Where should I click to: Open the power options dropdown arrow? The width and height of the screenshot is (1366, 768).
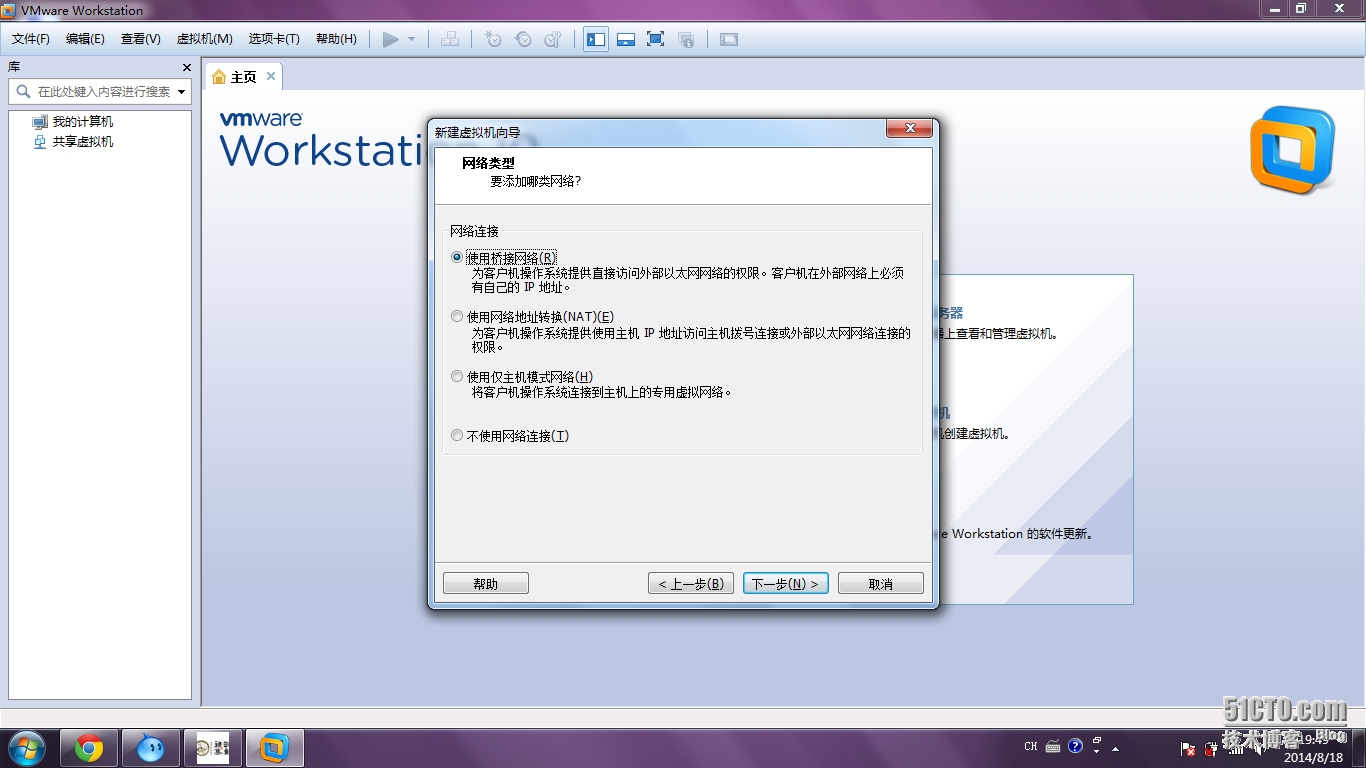click(x=411, y=39)
